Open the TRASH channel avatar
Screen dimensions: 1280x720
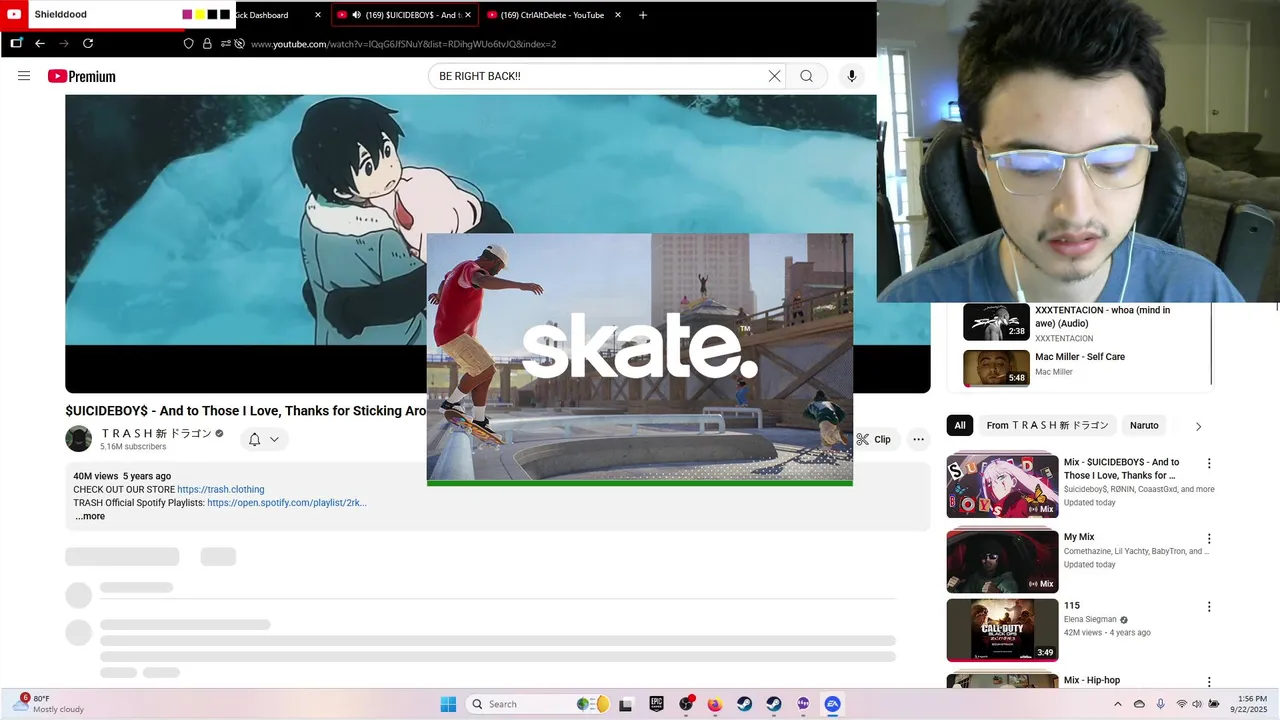pyautogui.click(x=78, y=439)
